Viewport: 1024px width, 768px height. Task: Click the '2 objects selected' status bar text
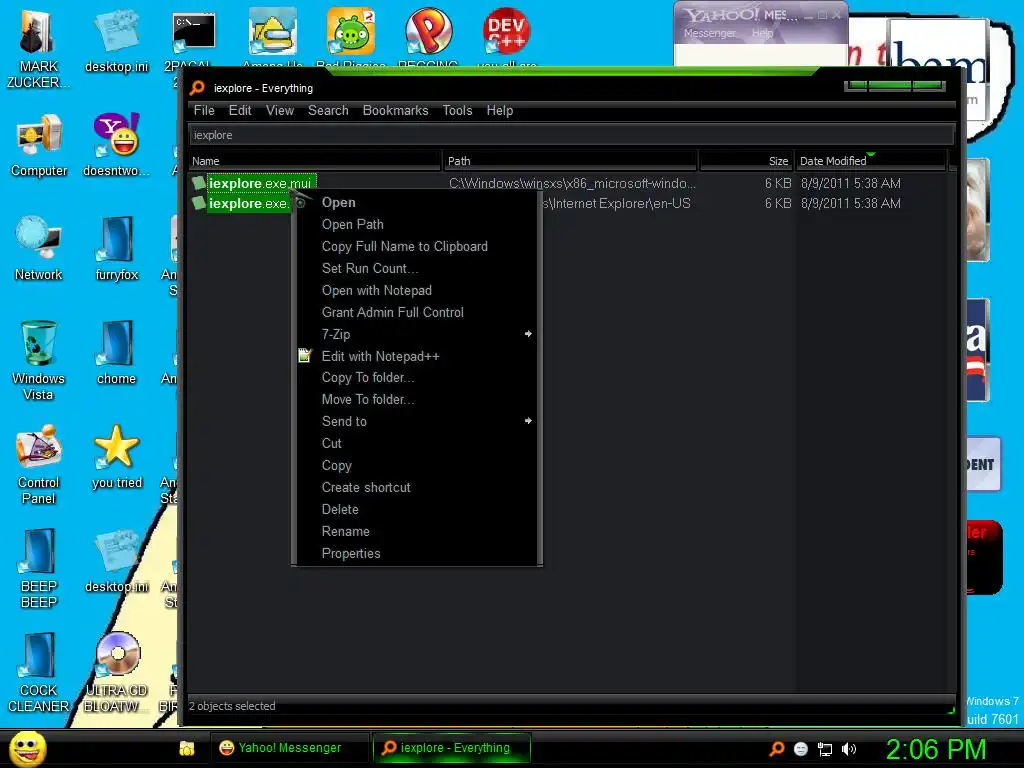tap(232, 706)
